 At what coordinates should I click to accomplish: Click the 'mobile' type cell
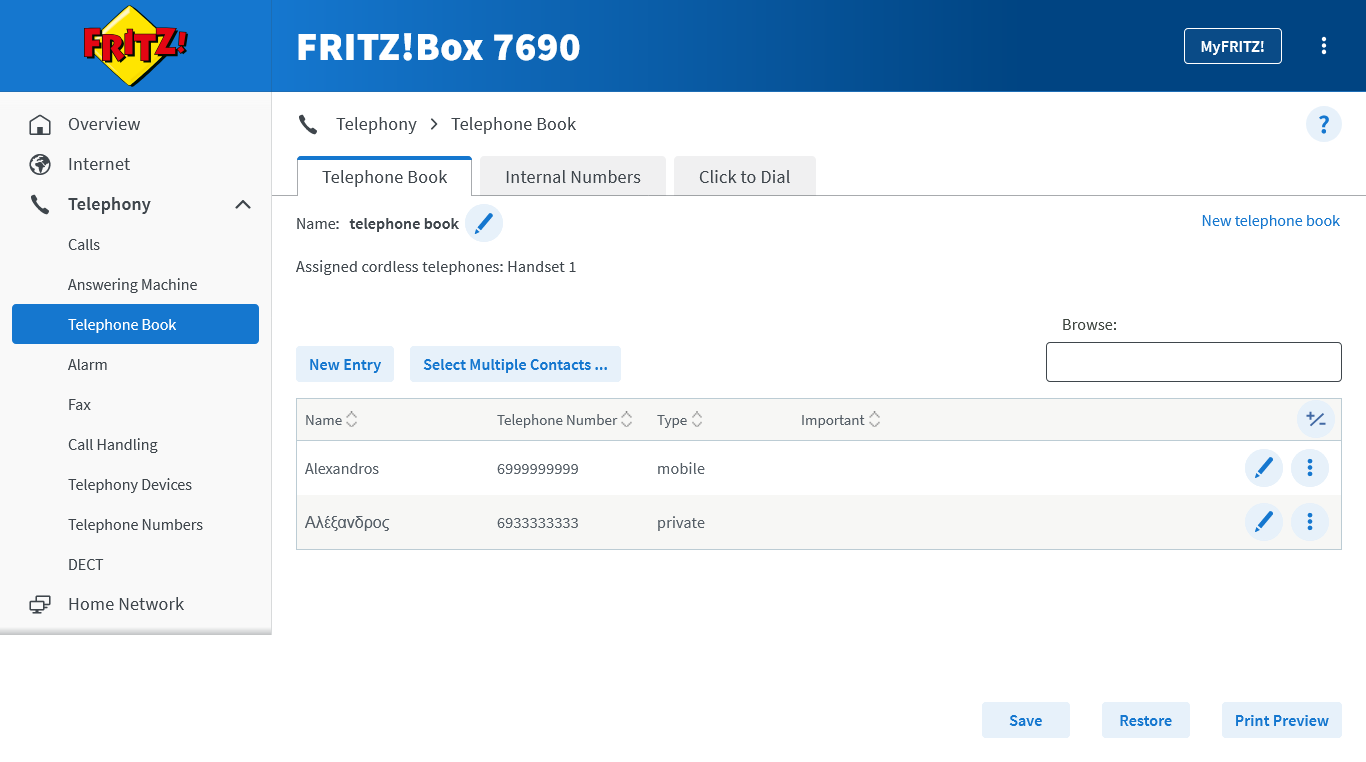681,468
